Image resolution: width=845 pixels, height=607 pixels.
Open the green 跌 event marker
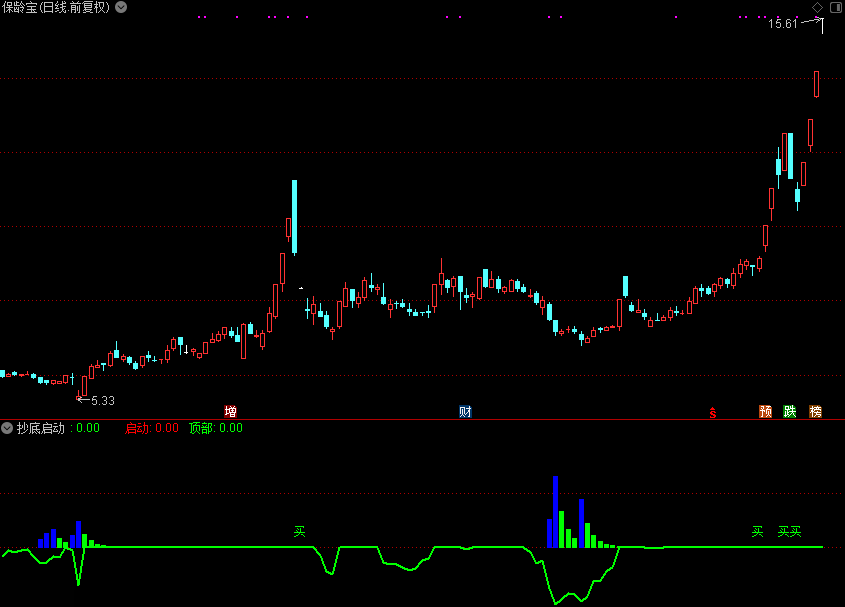(x=789, y=412)
